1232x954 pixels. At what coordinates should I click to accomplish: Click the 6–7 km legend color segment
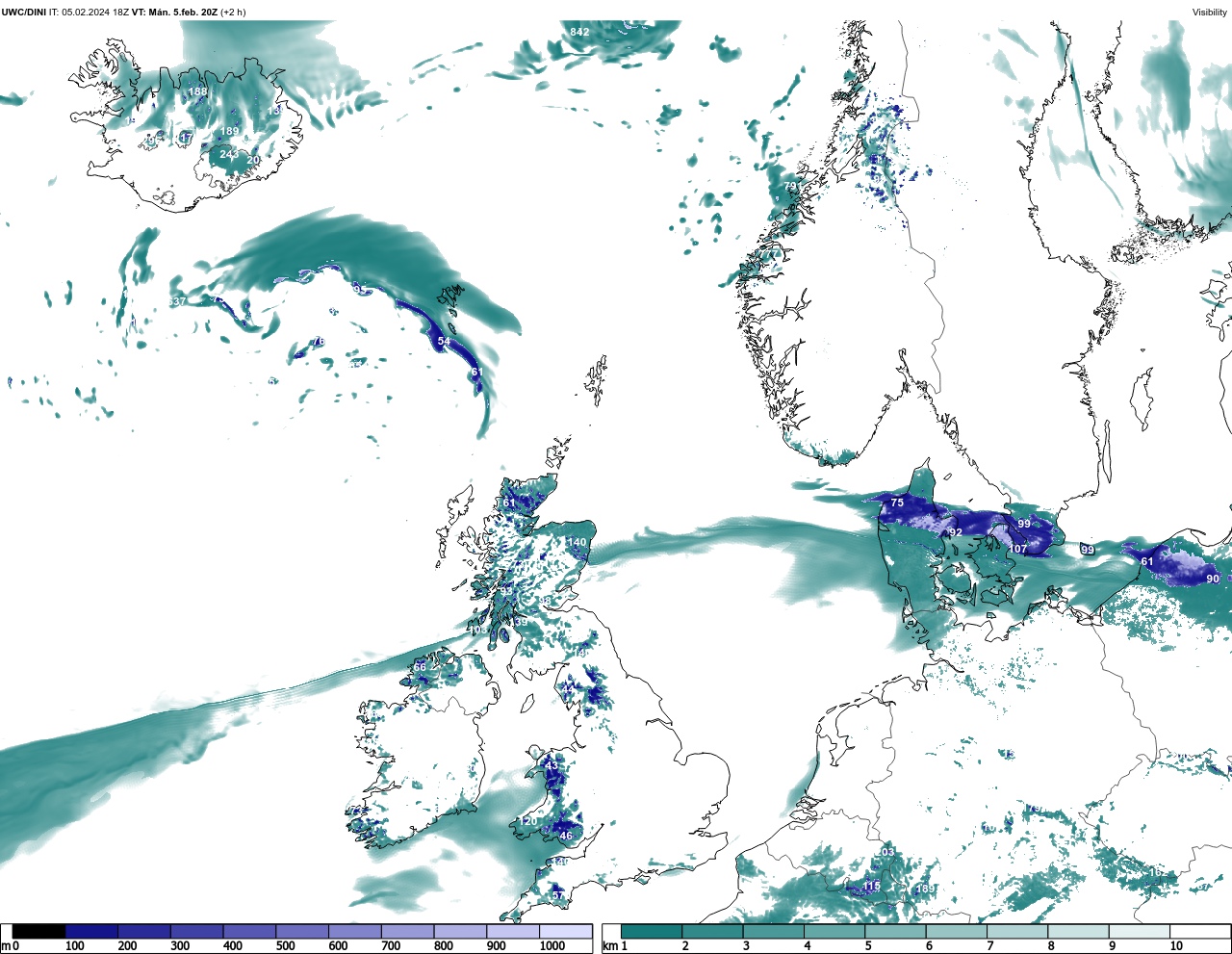[957, 931]
